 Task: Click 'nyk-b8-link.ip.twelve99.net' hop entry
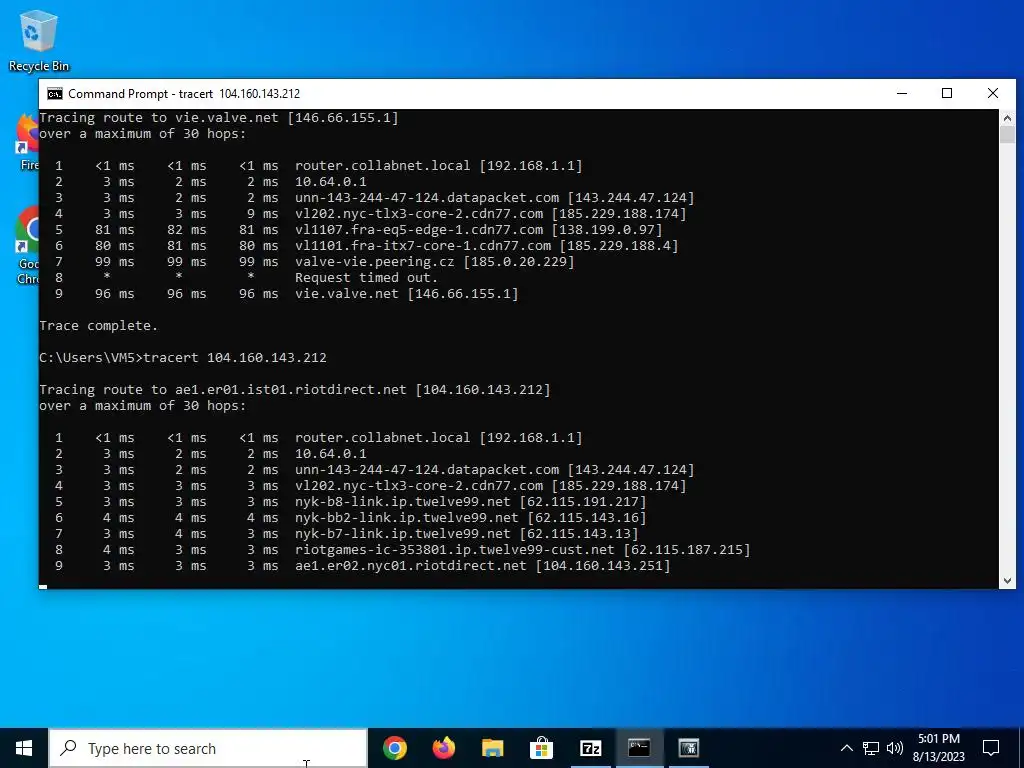point(402,502)
